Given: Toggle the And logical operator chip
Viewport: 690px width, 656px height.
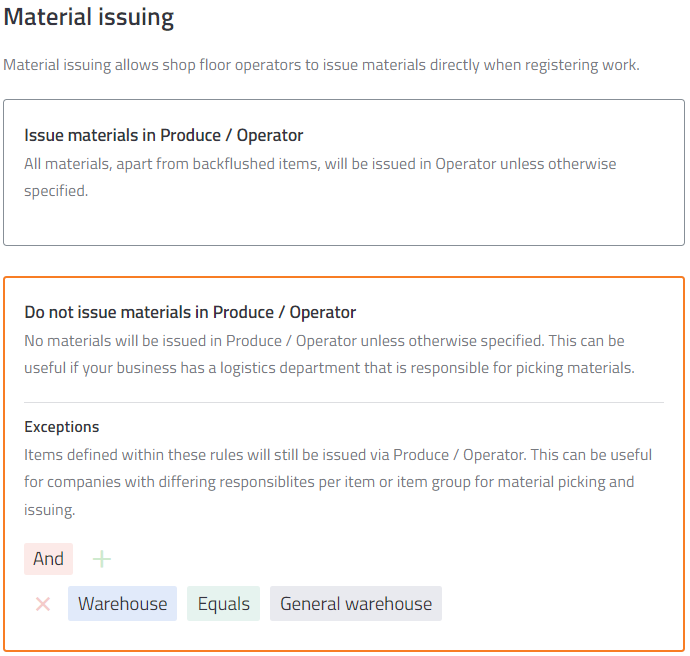Looking at the screenshot, I should click(x=48, y=559).
